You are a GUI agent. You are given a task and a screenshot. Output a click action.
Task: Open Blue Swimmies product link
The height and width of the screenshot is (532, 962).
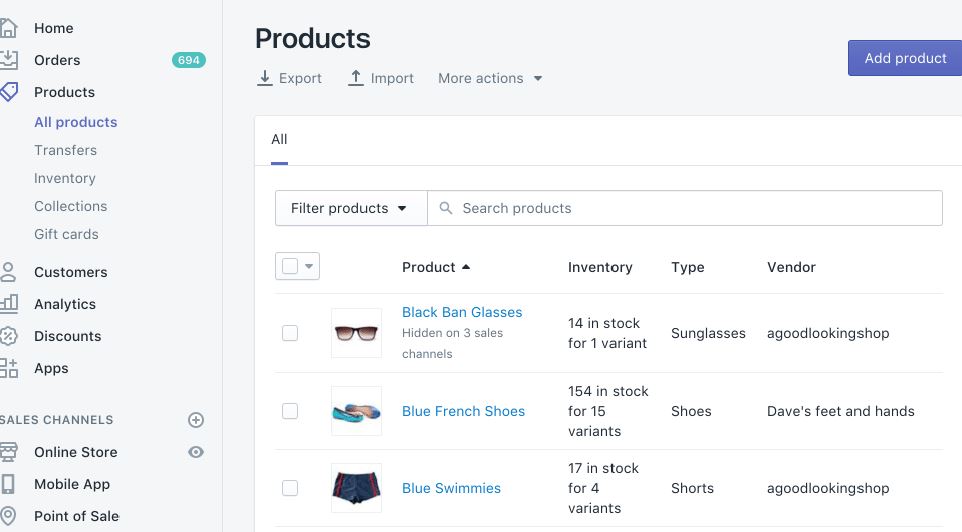pos(451,488)
